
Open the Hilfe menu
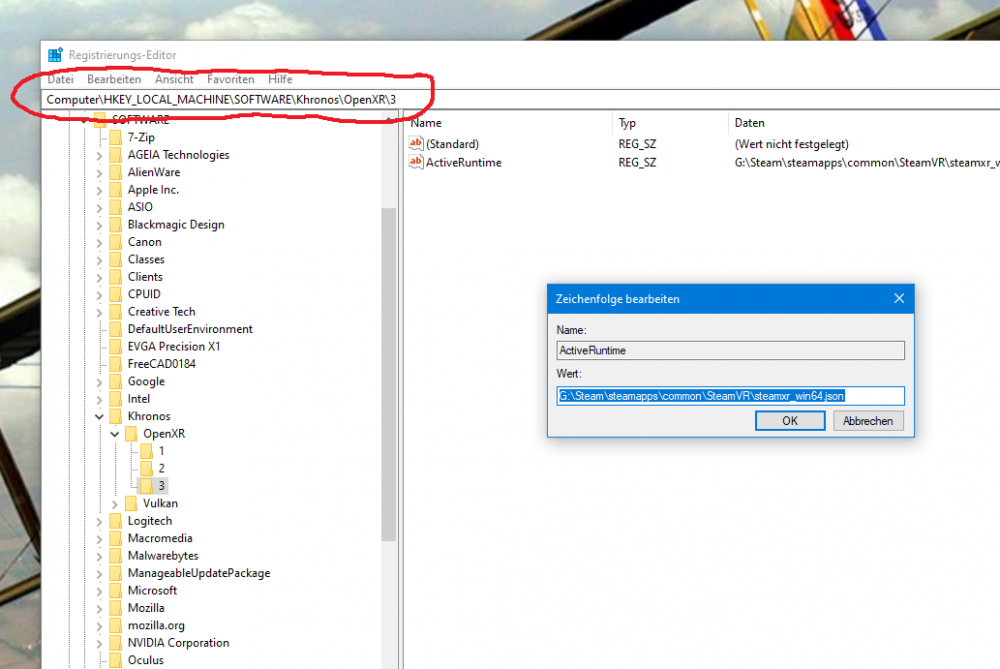pyautogui.click(x=280, y=79)
